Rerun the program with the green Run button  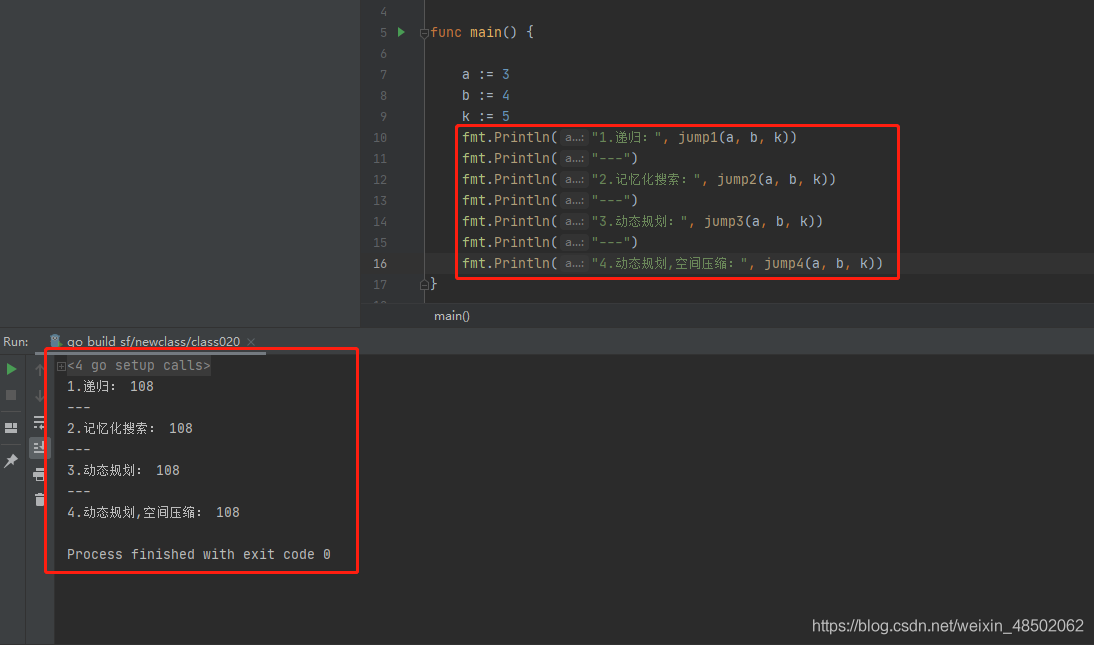tap(11, 369)
